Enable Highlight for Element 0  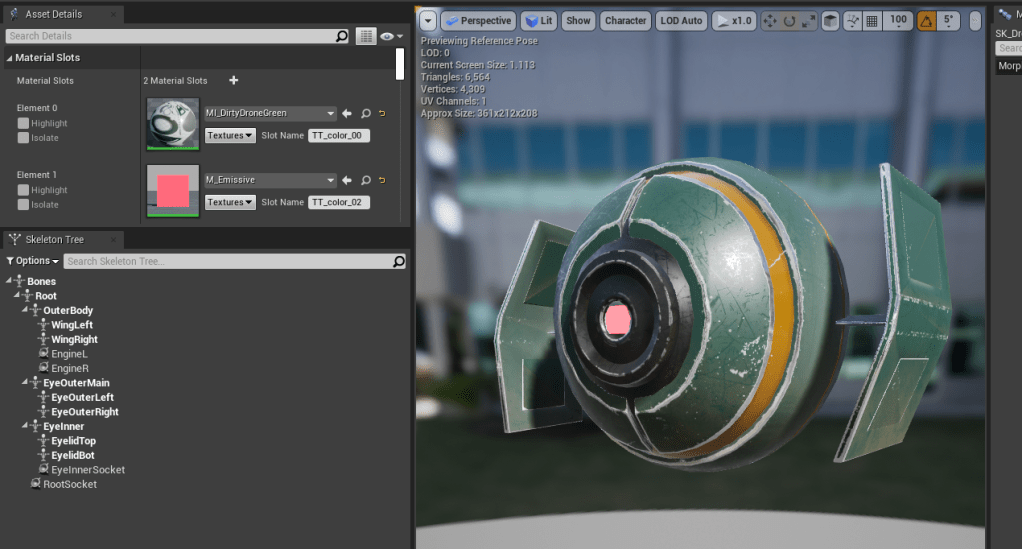[x=23, y=124]
